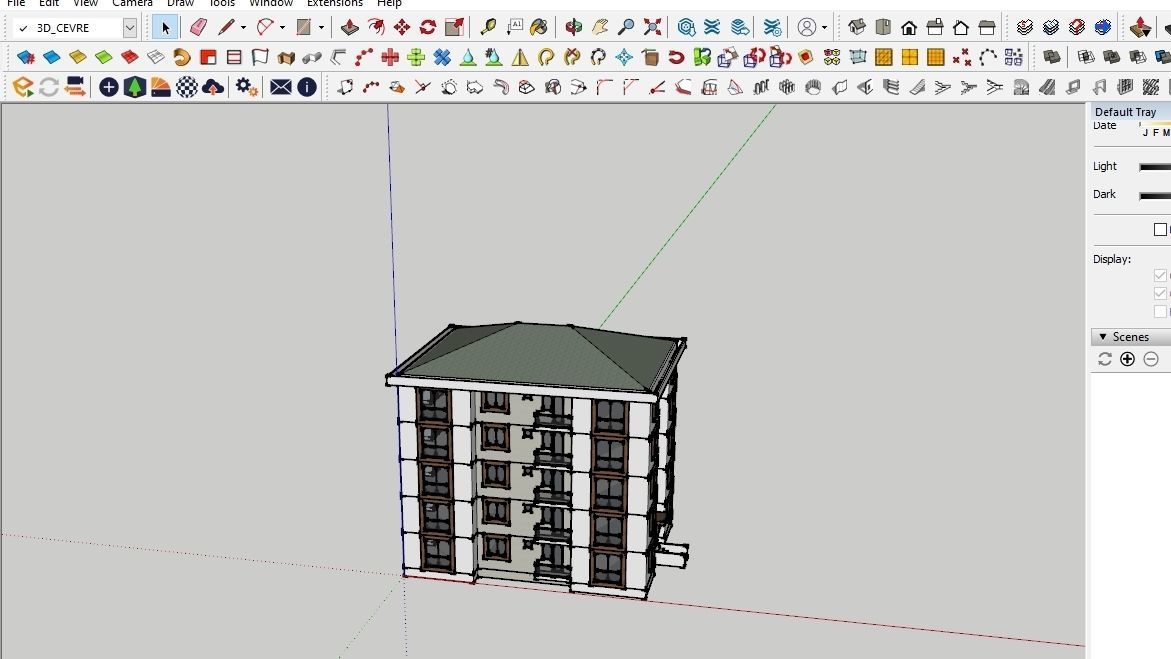Open the Camera menu

point(132,3)
